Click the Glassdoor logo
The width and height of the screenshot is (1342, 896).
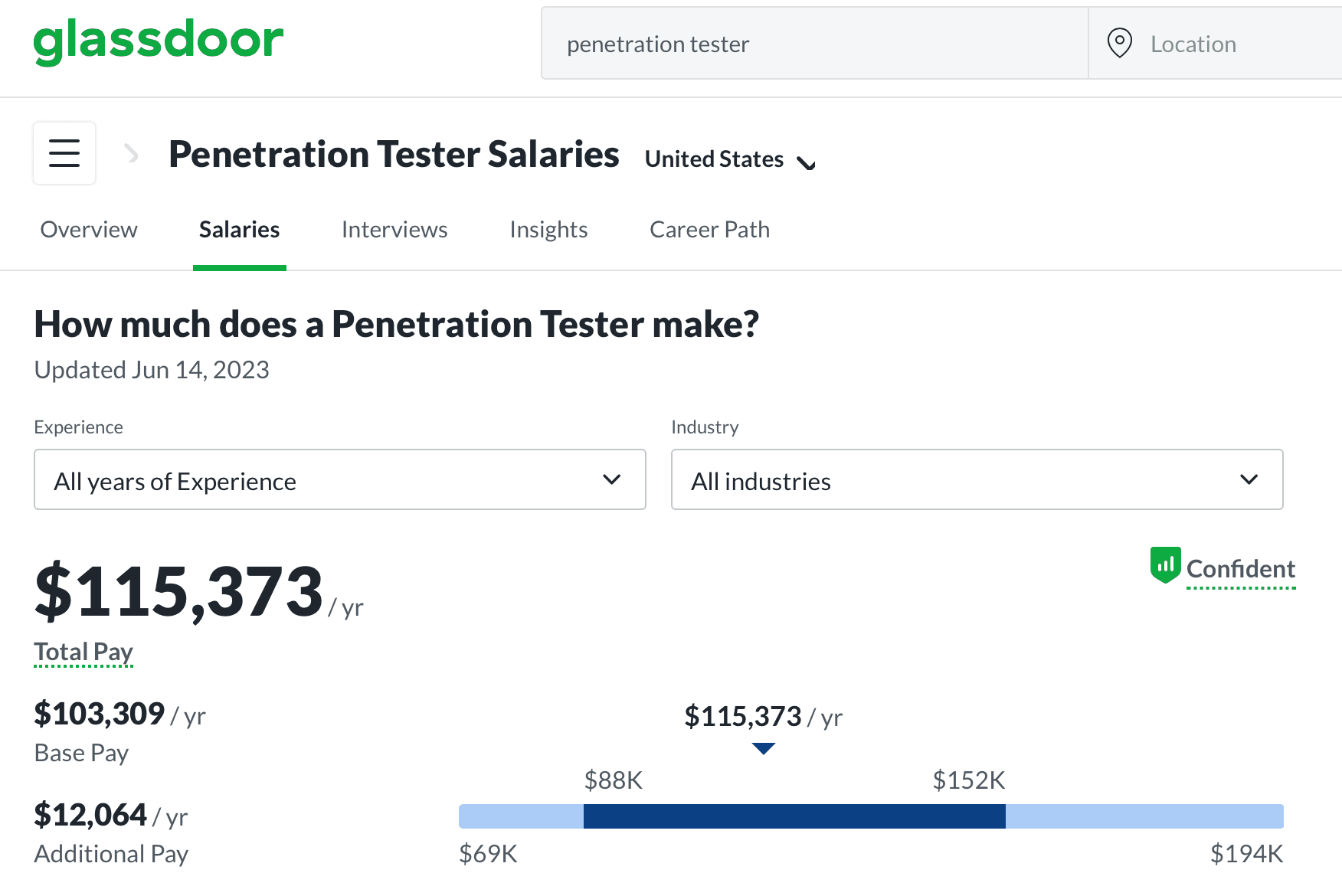point(159,41)
